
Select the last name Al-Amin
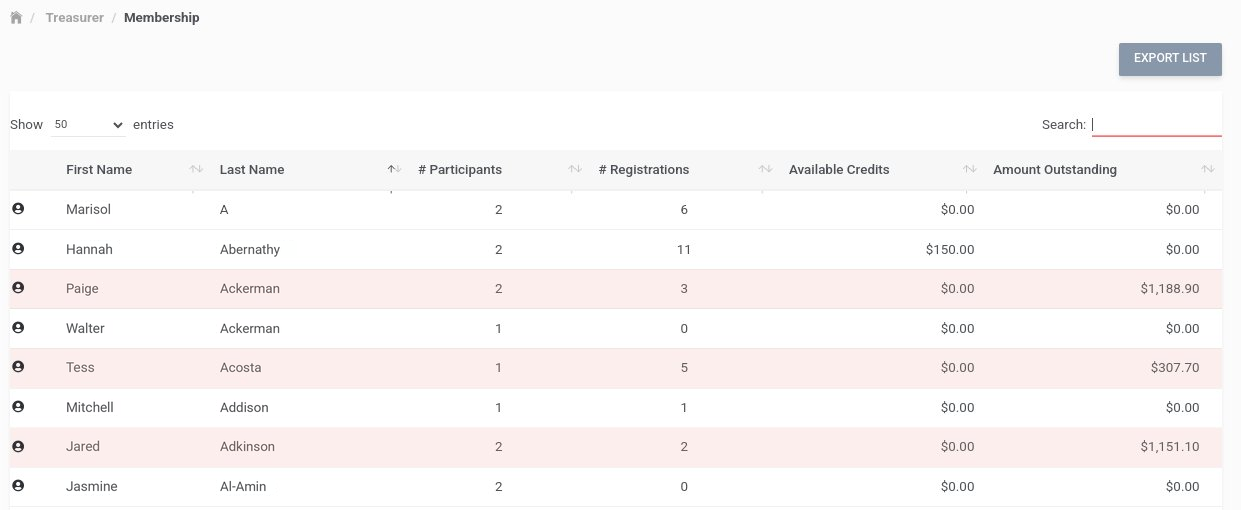pyautogui.click(x=243, y=487)
